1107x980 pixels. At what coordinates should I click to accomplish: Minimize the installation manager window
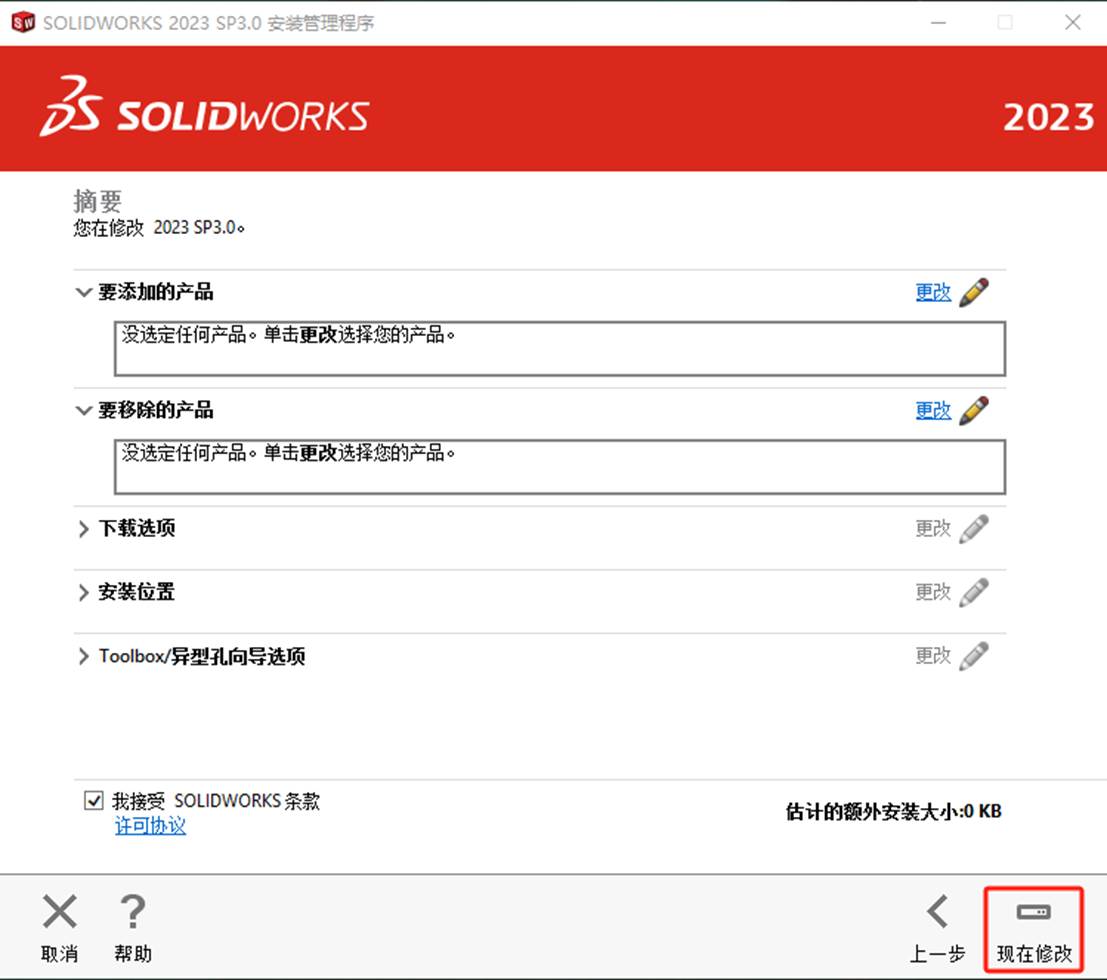coord(938,23)
